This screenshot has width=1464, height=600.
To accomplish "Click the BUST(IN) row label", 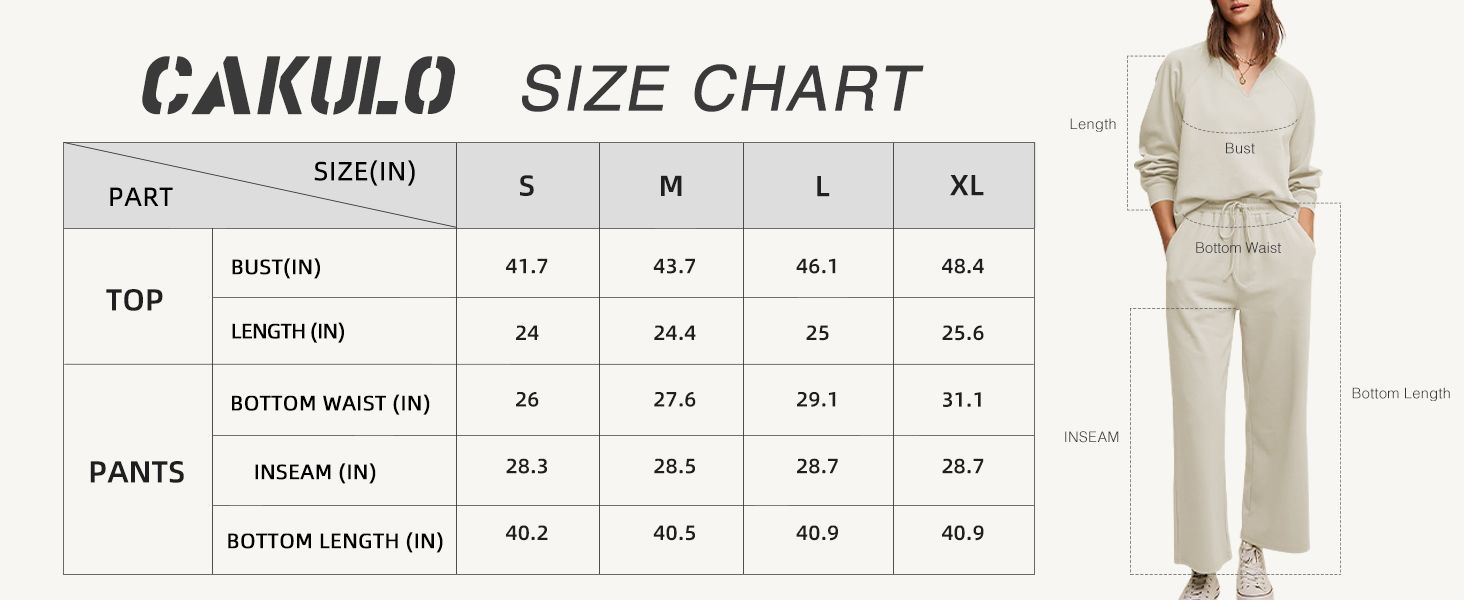I will pyautogui.click(x=276, y=267).
